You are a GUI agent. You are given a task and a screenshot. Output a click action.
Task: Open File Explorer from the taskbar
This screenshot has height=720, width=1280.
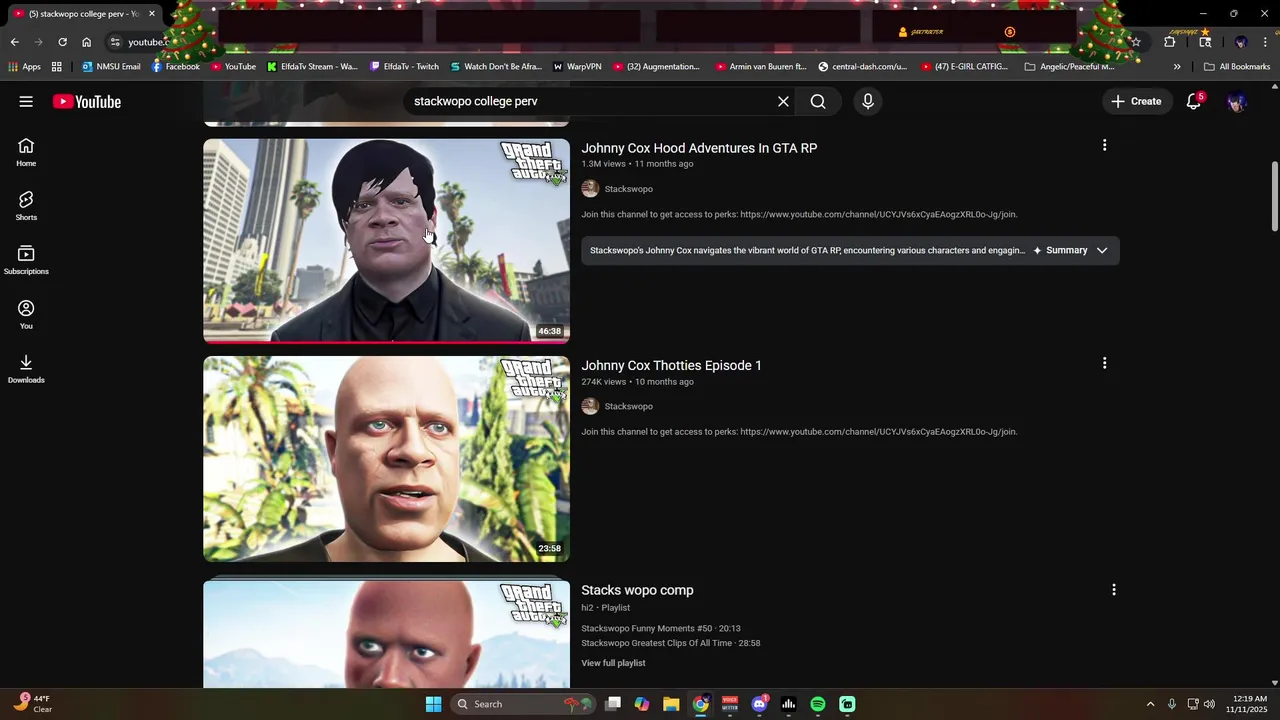[671, 704]
